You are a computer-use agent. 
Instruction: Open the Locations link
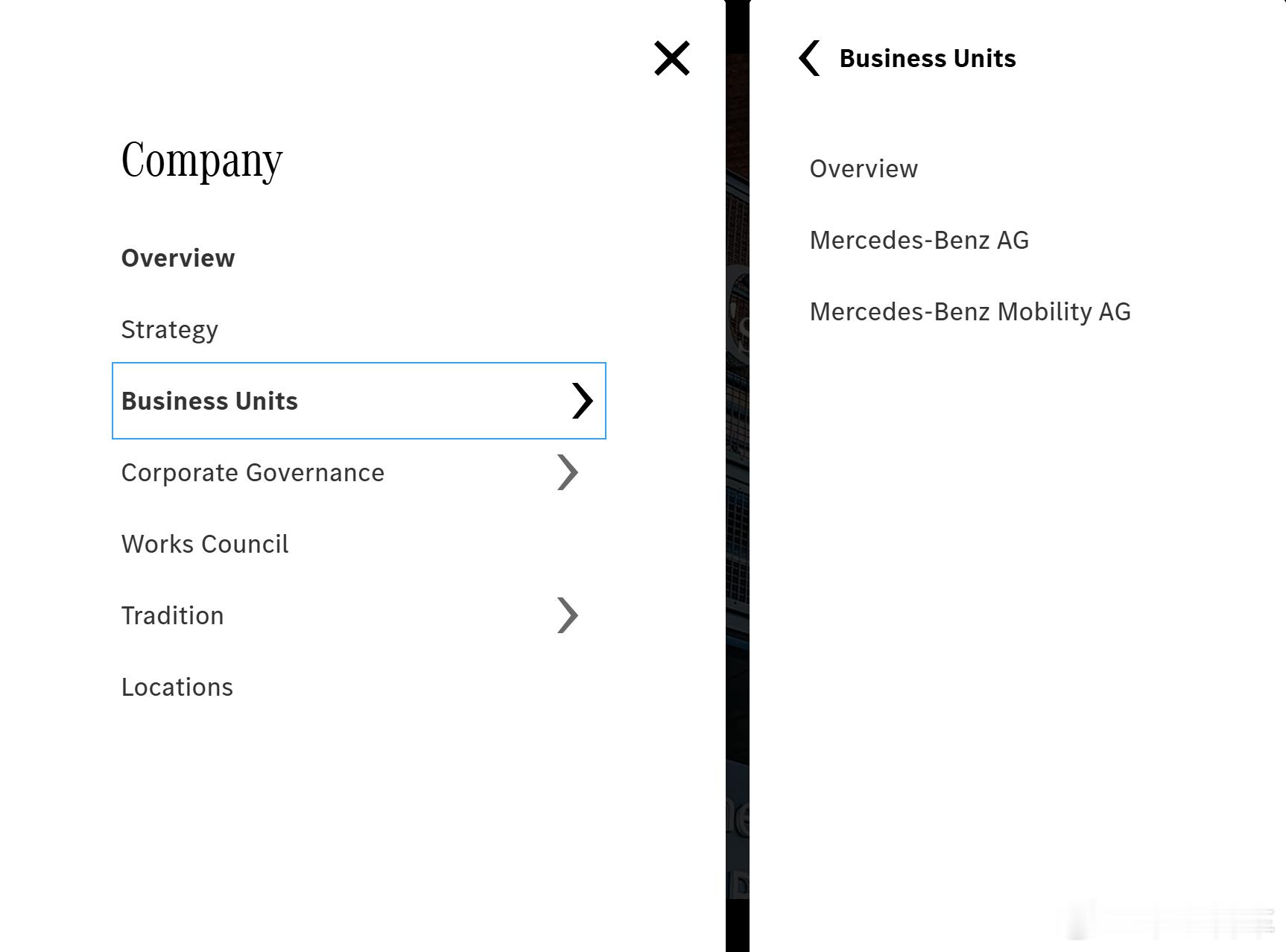(177, 687)
